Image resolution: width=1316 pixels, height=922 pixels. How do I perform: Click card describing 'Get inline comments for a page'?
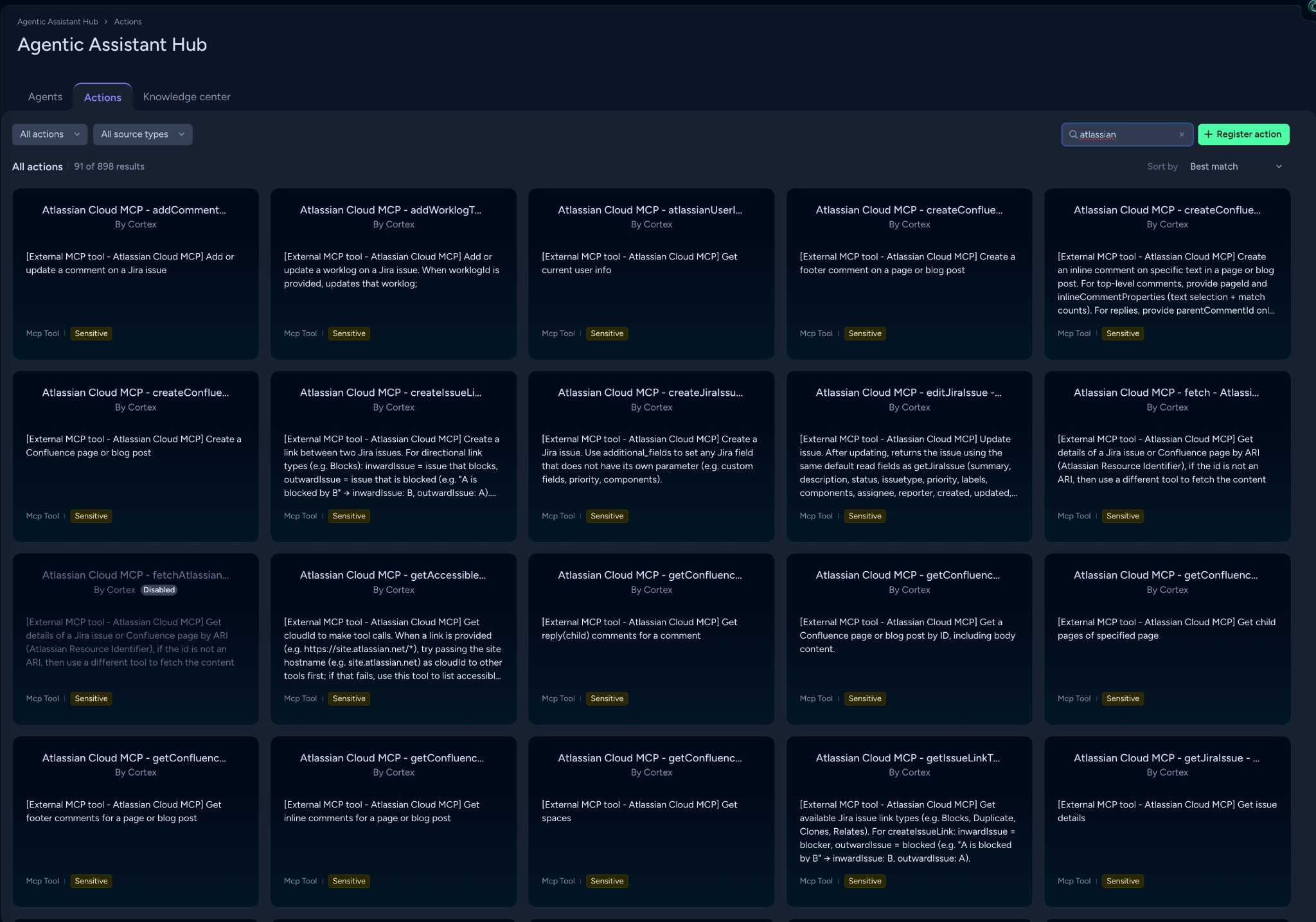coord(393,822)
